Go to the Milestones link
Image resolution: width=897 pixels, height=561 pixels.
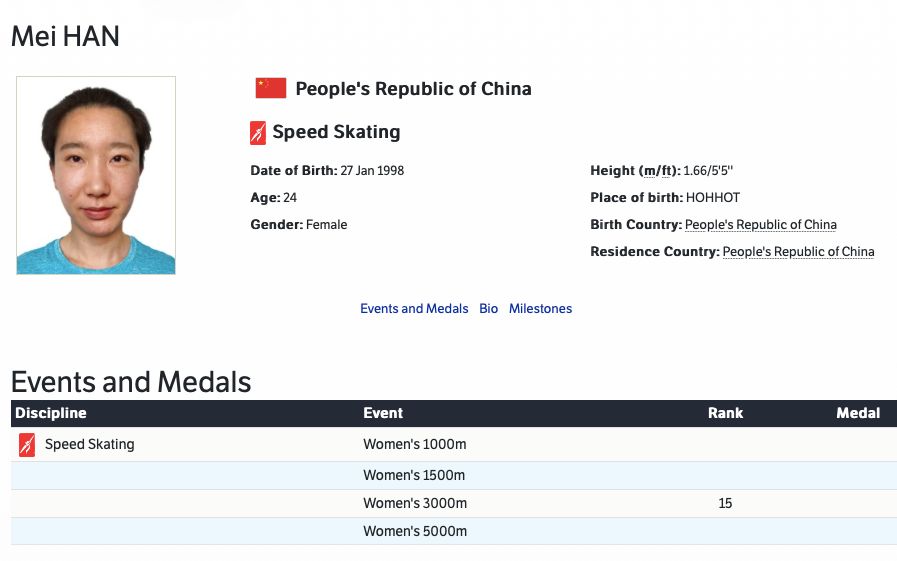coord(540,309)
